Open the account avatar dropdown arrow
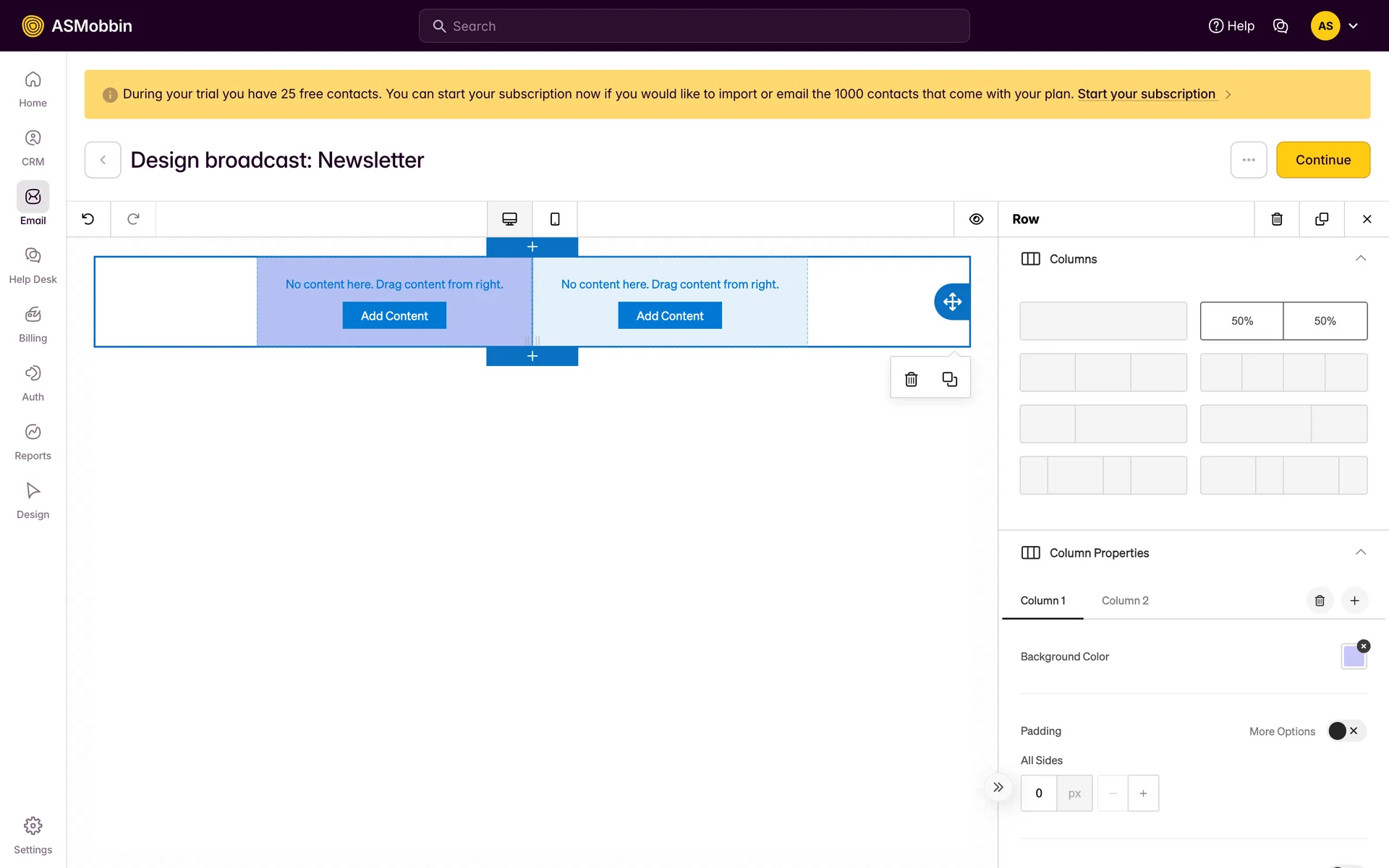 1353,26
